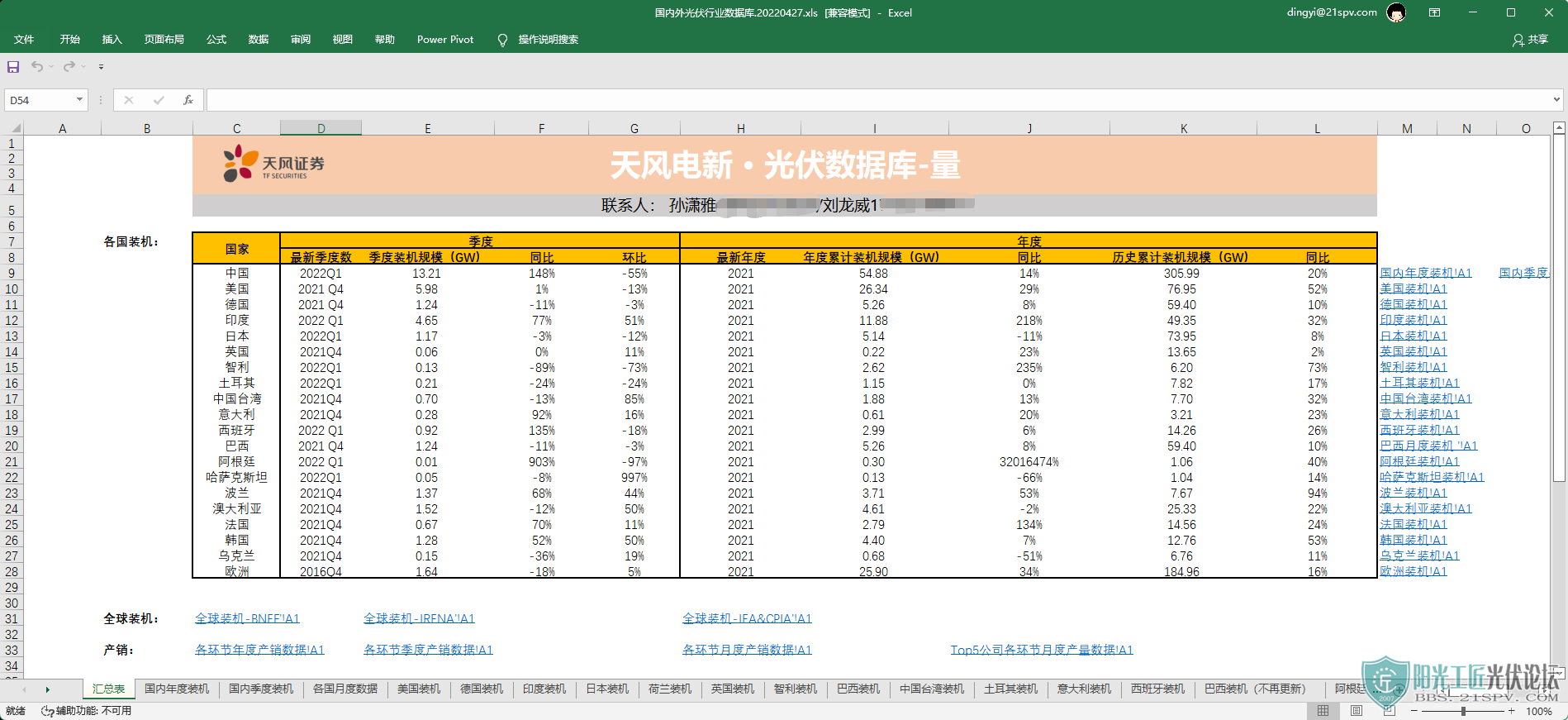Click the Normal view icon in status bar
This screenshot has height=720, width=1568.
[1323, 711]
